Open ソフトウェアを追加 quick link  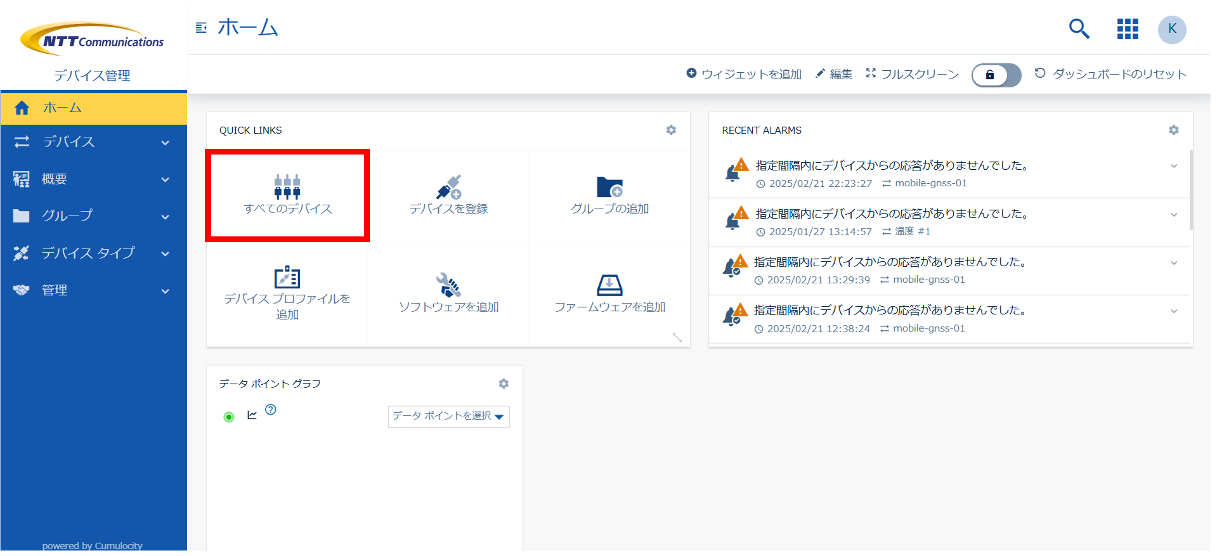coord(448,293)
